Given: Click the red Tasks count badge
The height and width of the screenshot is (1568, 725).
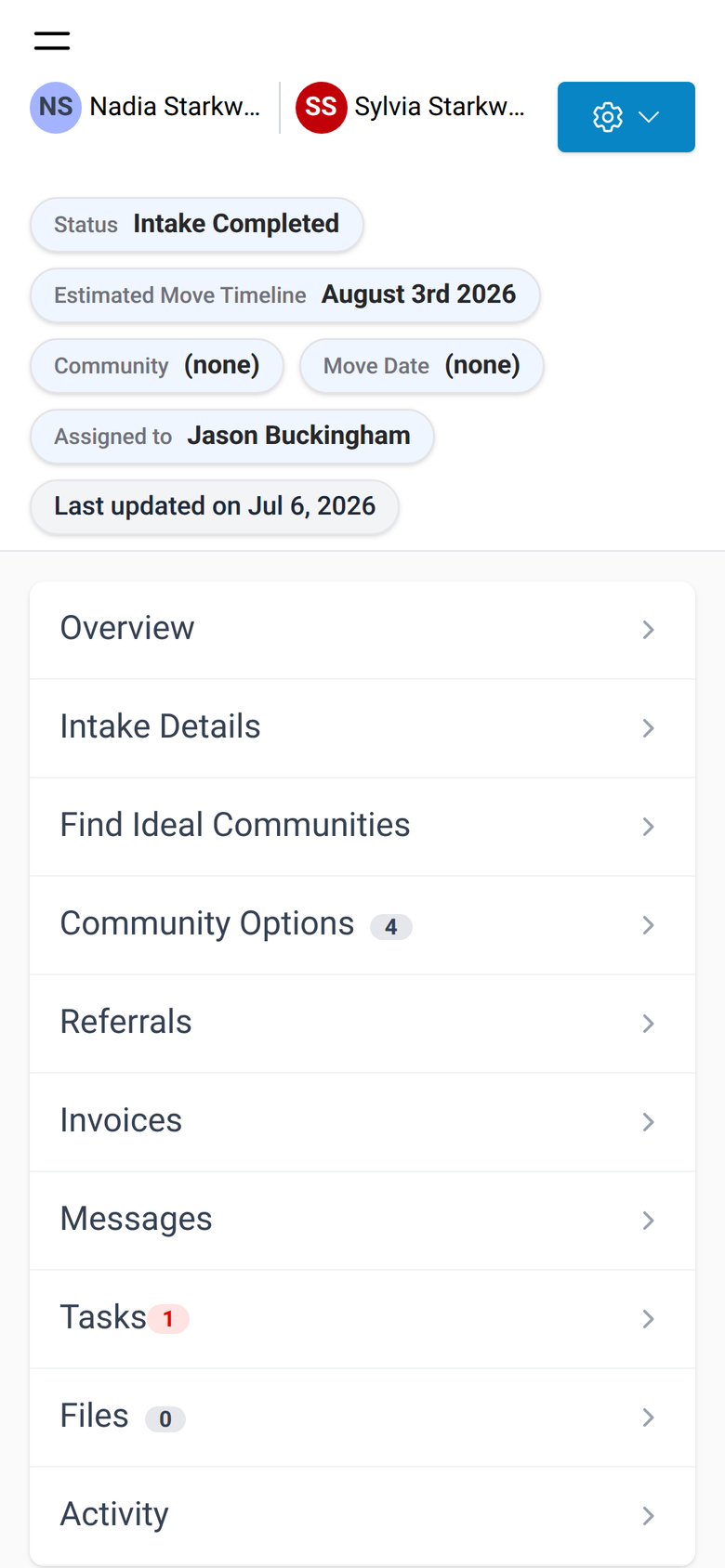Looking at the screenshot, I should click(x=168, y=1319).
